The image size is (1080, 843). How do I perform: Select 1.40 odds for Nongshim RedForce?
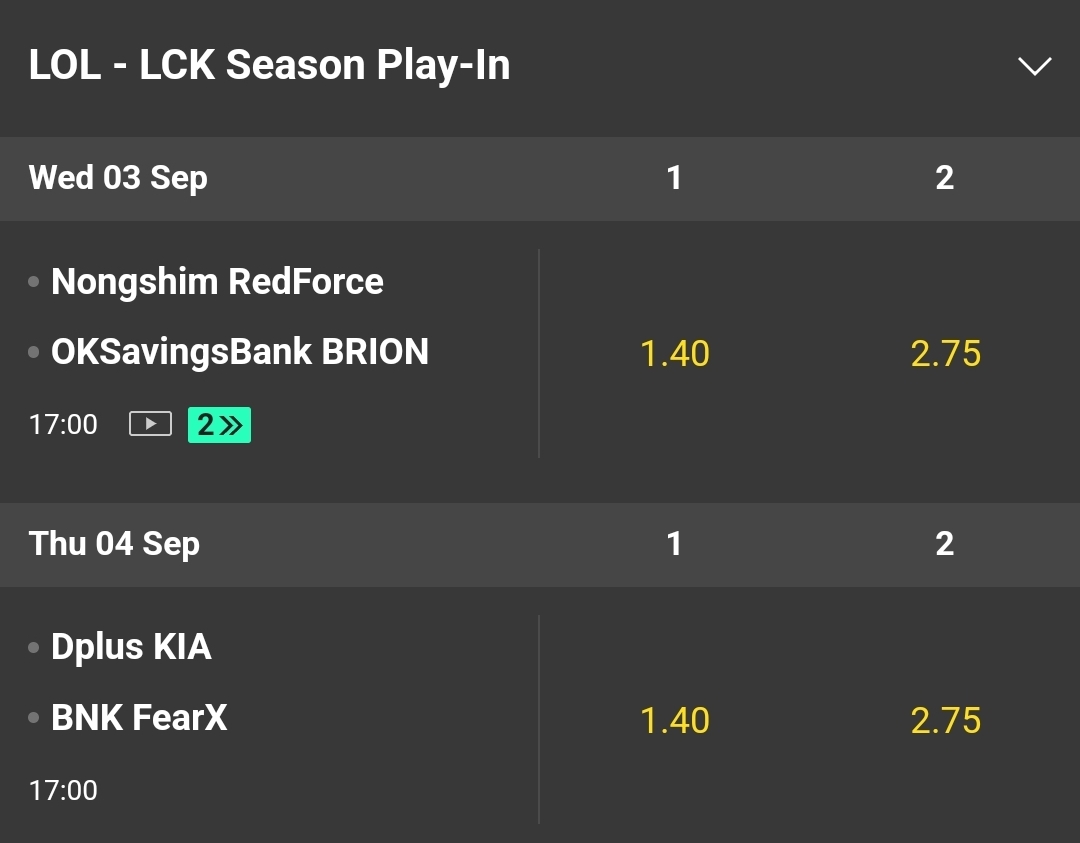tap(674, 354)
